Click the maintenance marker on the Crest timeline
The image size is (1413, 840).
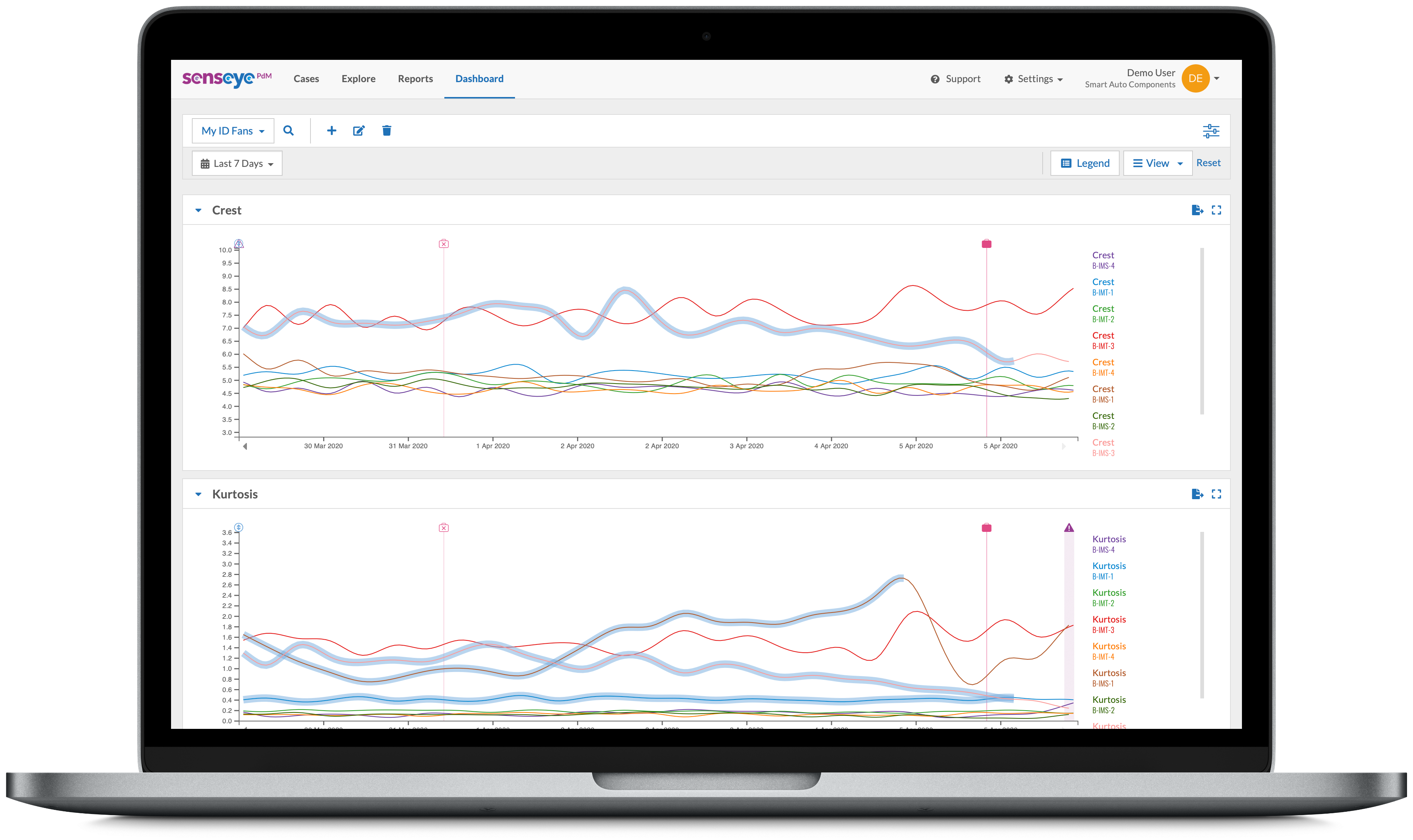click(x=987, y=244)
